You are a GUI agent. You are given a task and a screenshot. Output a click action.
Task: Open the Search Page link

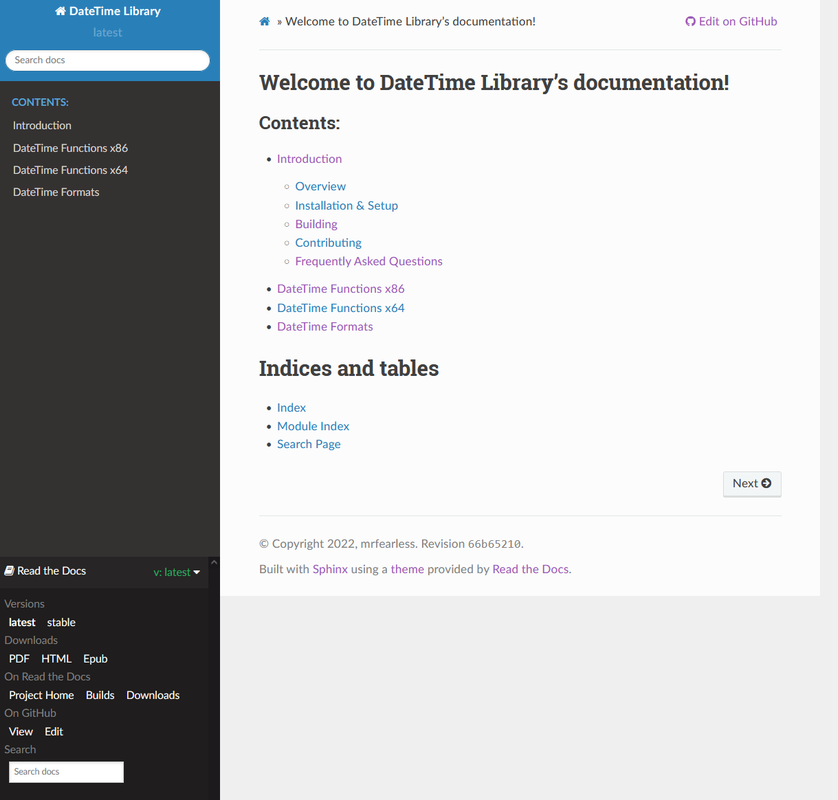[308, 445]
